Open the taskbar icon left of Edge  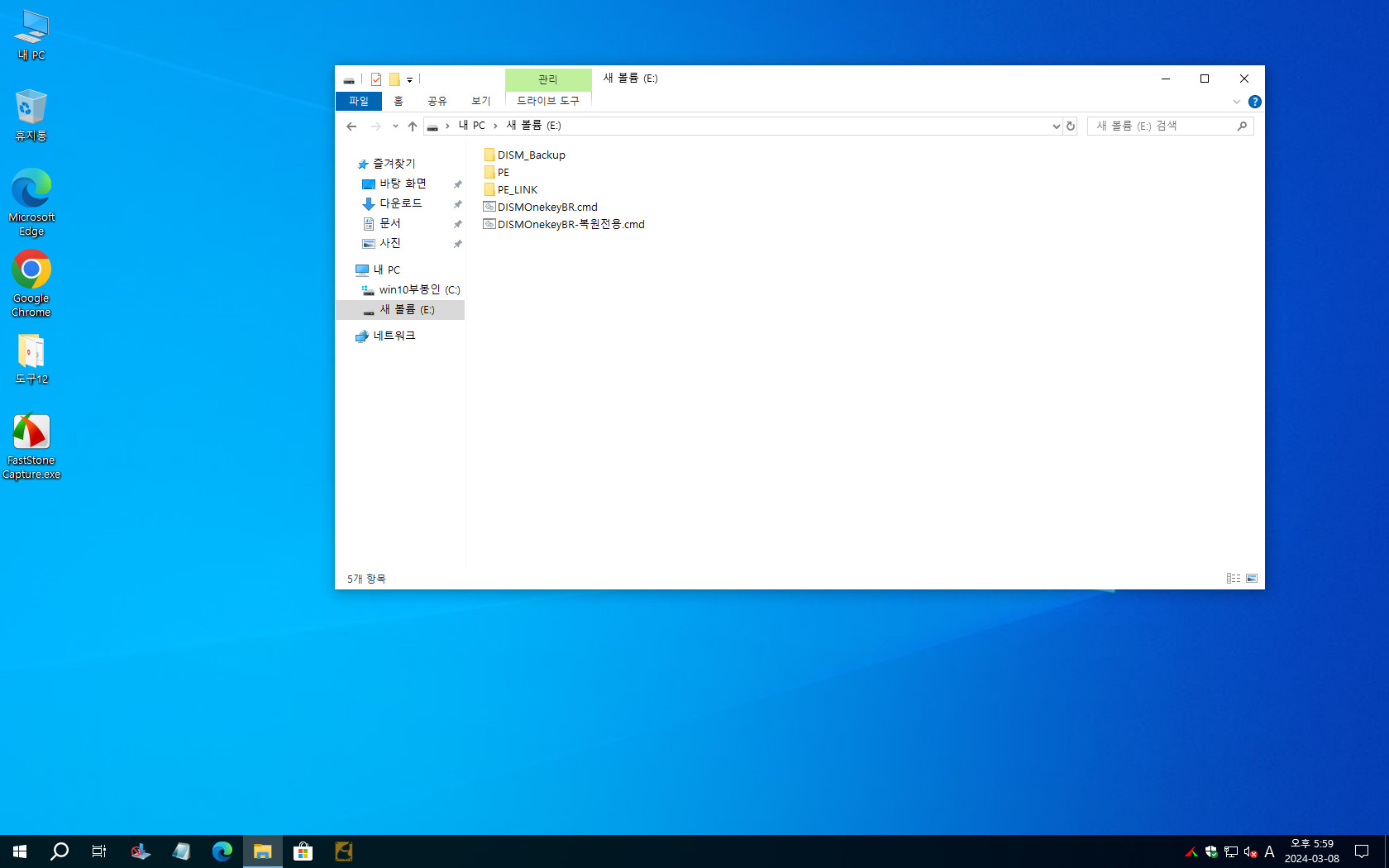click(182, 851)
